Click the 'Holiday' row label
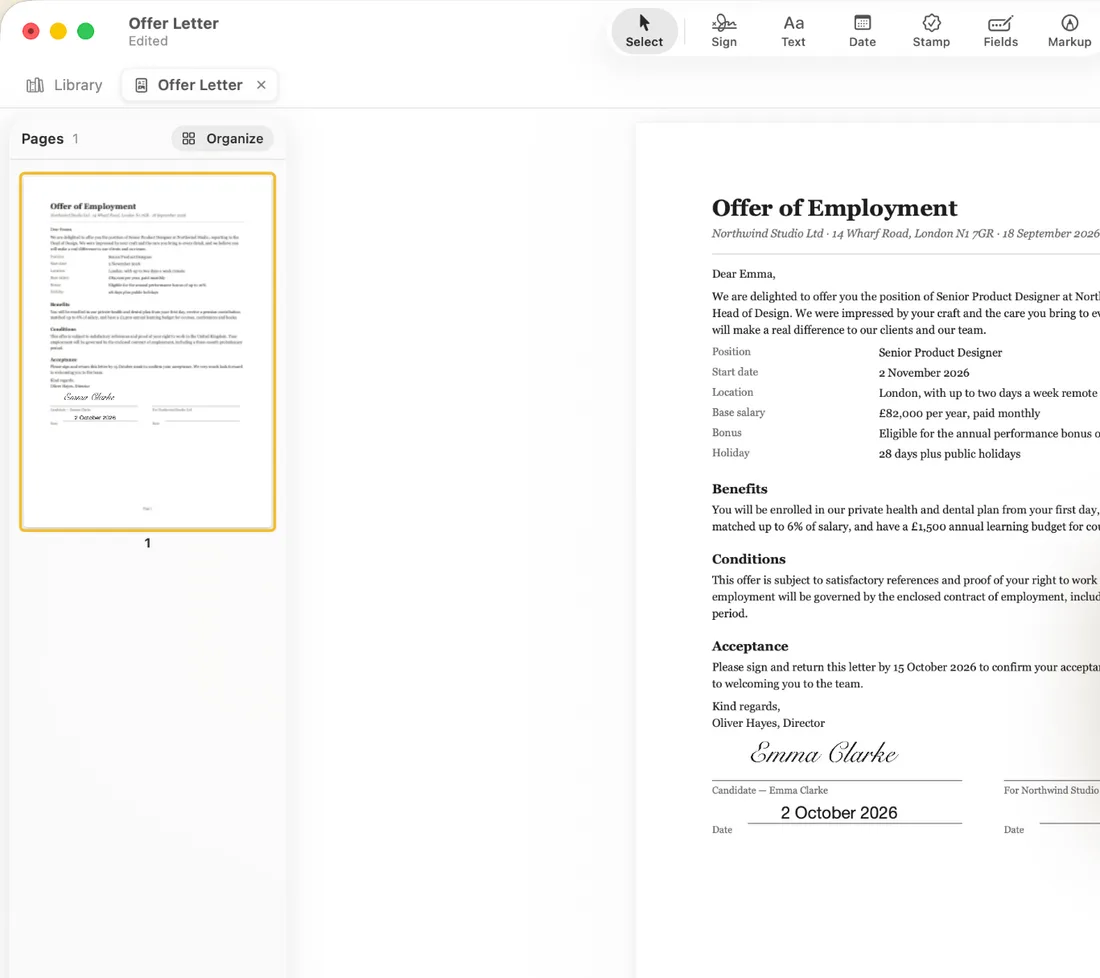Viewport: 1100px width, 978px height. click(730, 453)
